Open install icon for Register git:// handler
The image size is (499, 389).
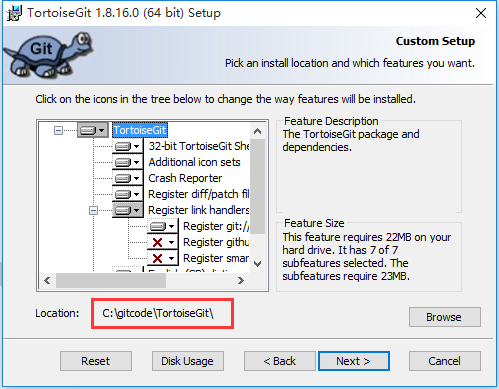pyautogui.click(x=162, y=226)
